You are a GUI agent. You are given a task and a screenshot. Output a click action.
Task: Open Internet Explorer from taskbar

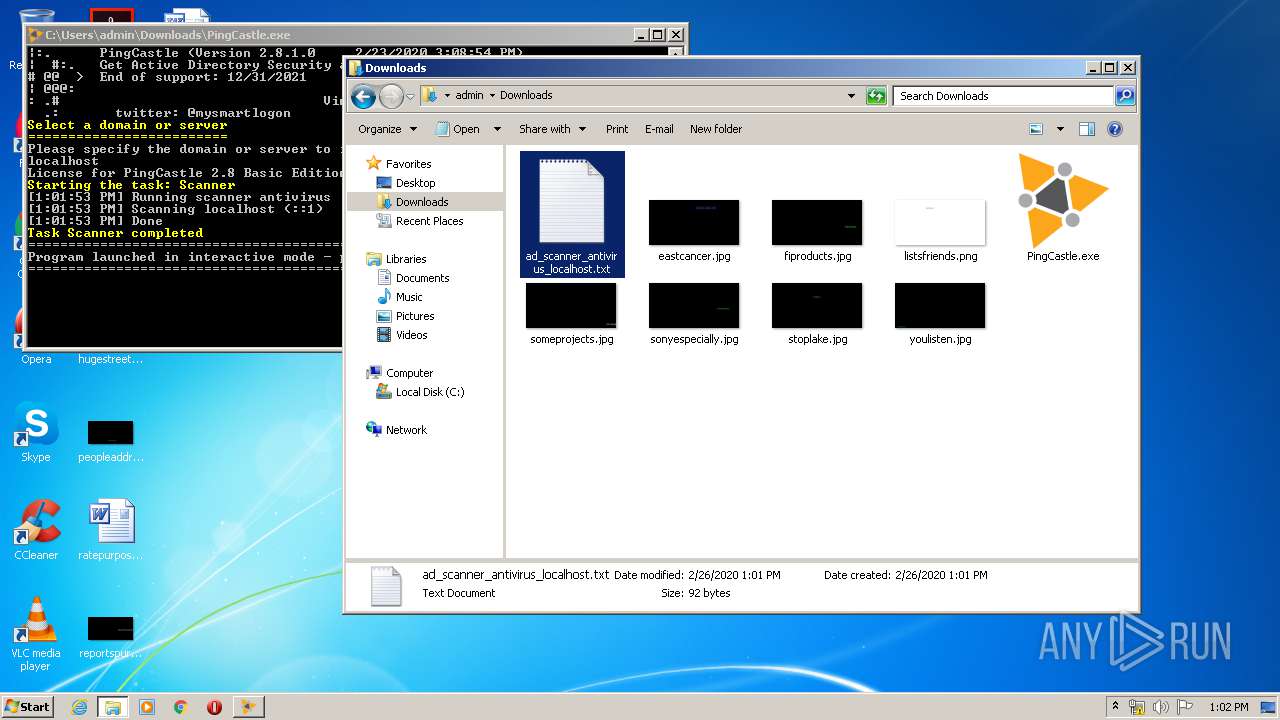(x=79, y=707)
